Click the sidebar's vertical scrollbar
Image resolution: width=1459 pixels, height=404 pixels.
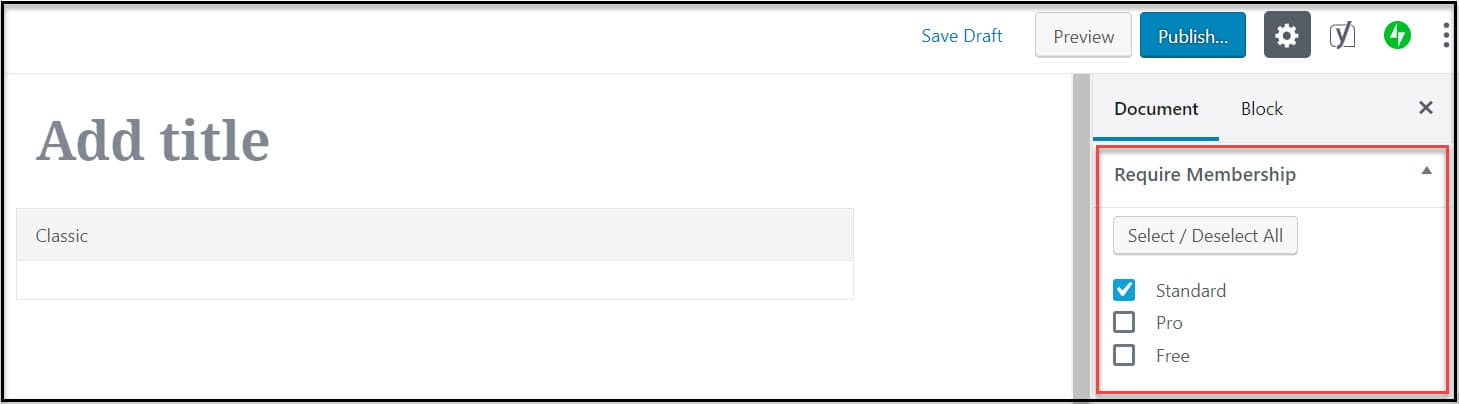coord(1081,238)
